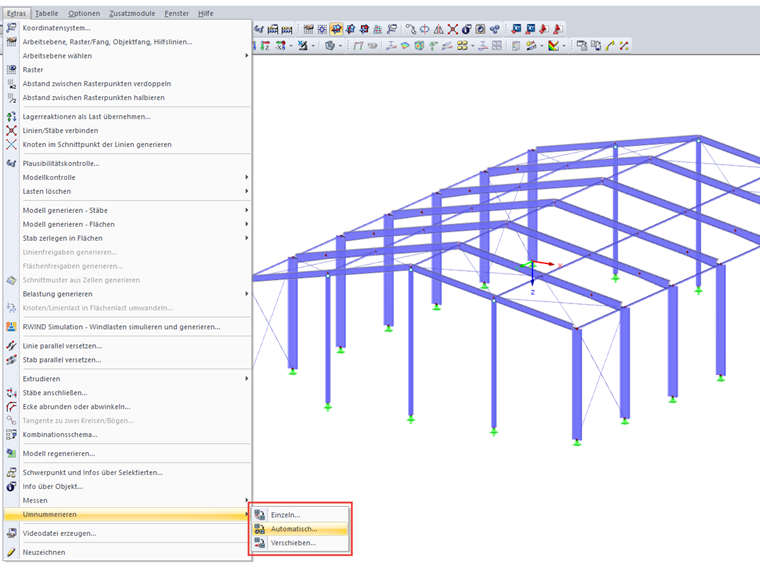Screen dimensions: 760x570
Task: Open the Extras menu in the menu bar
Action: point(16,13)
